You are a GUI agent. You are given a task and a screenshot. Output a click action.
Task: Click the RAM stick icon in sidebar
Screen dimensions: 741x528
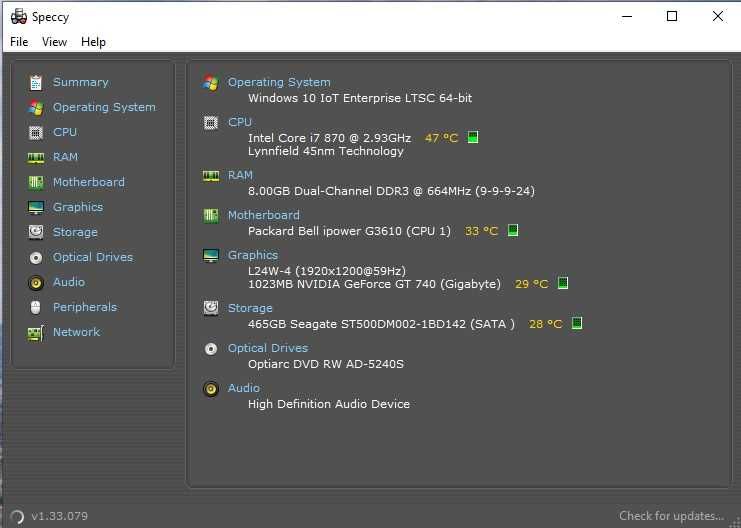(x=36, y=158)
